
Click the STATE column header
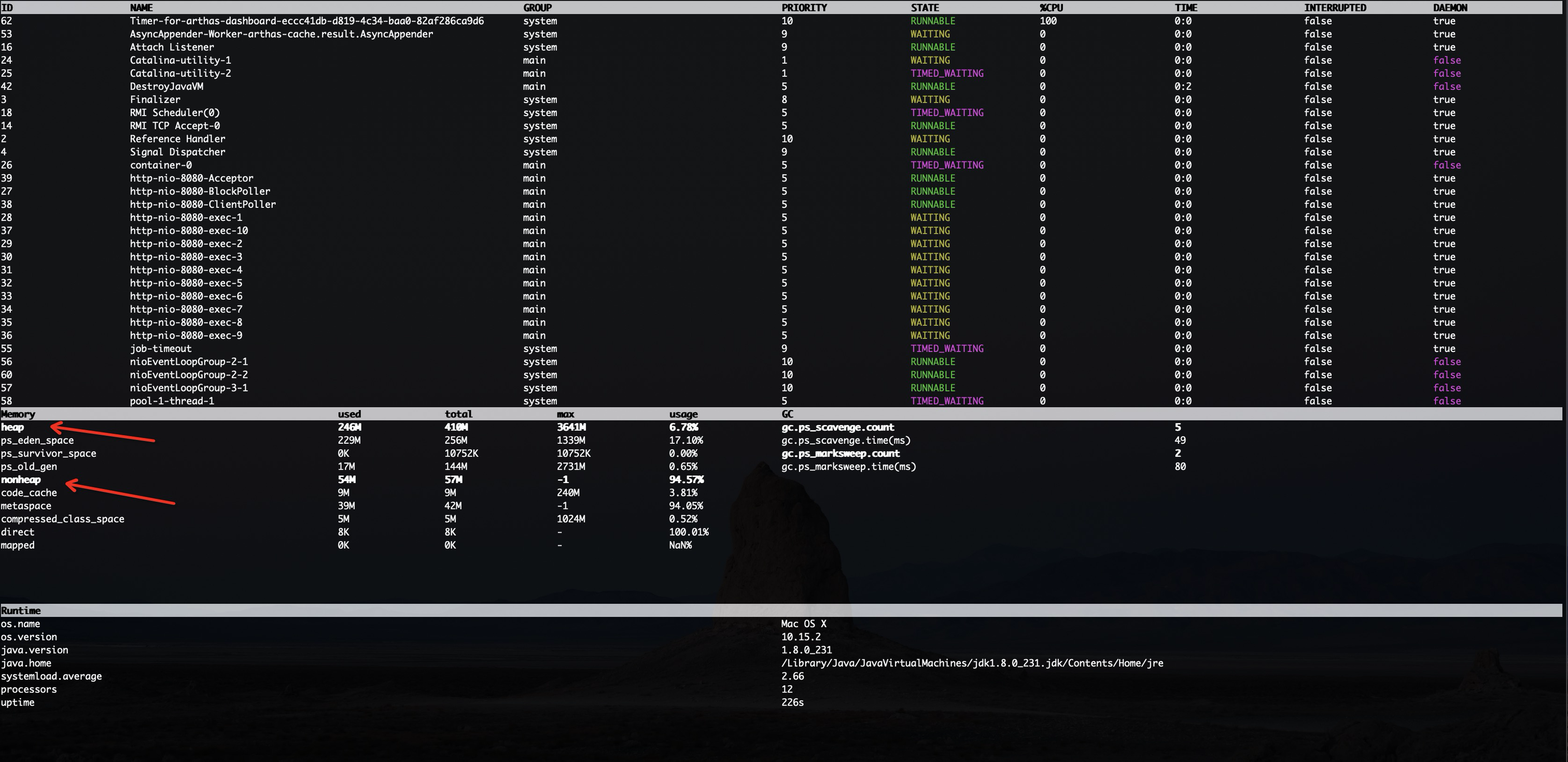(x=924, y=8)
